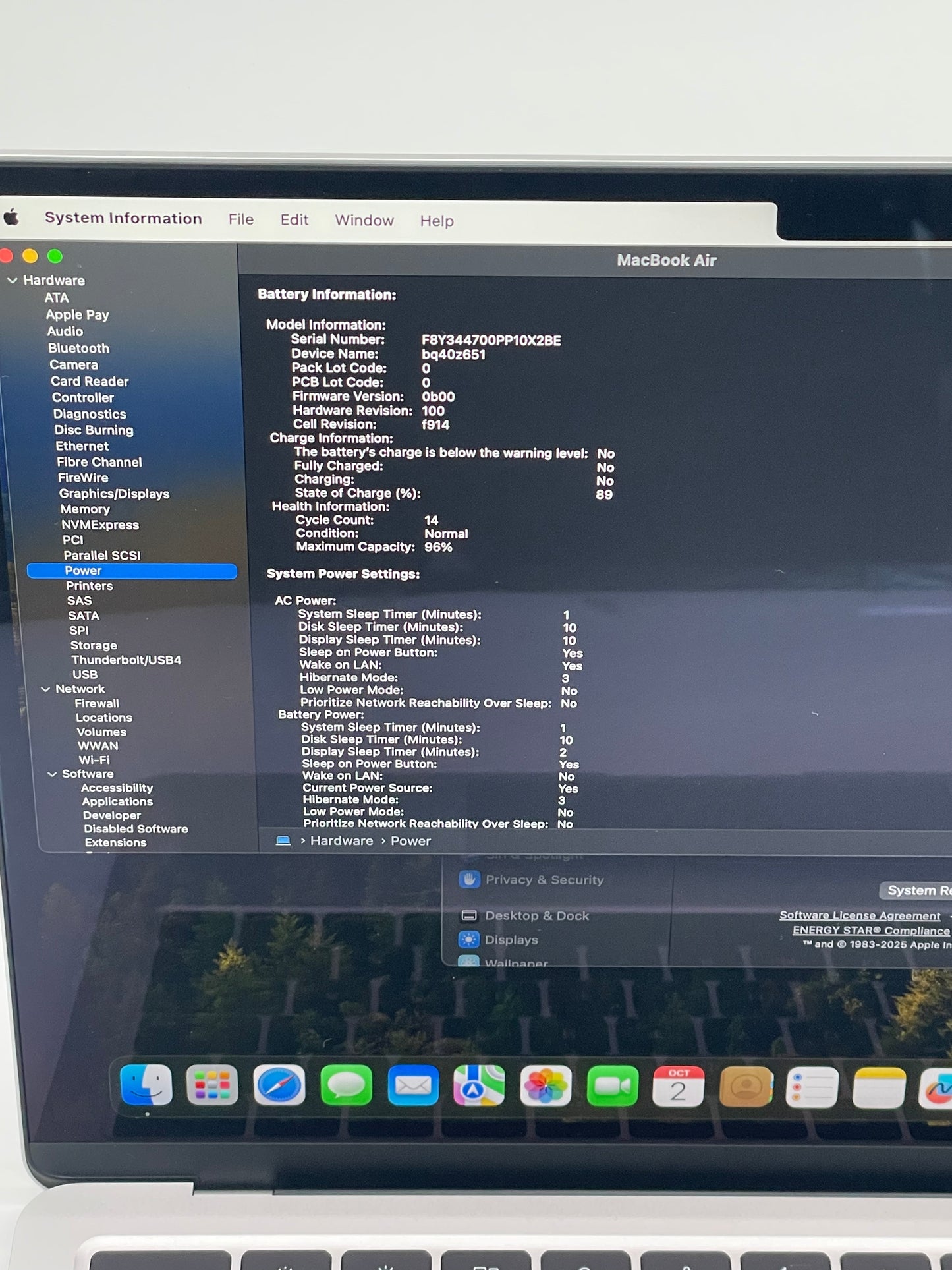Select Printers in the sidebar
This screenshot has height=1270, width=952.
(x=89, y=585)
